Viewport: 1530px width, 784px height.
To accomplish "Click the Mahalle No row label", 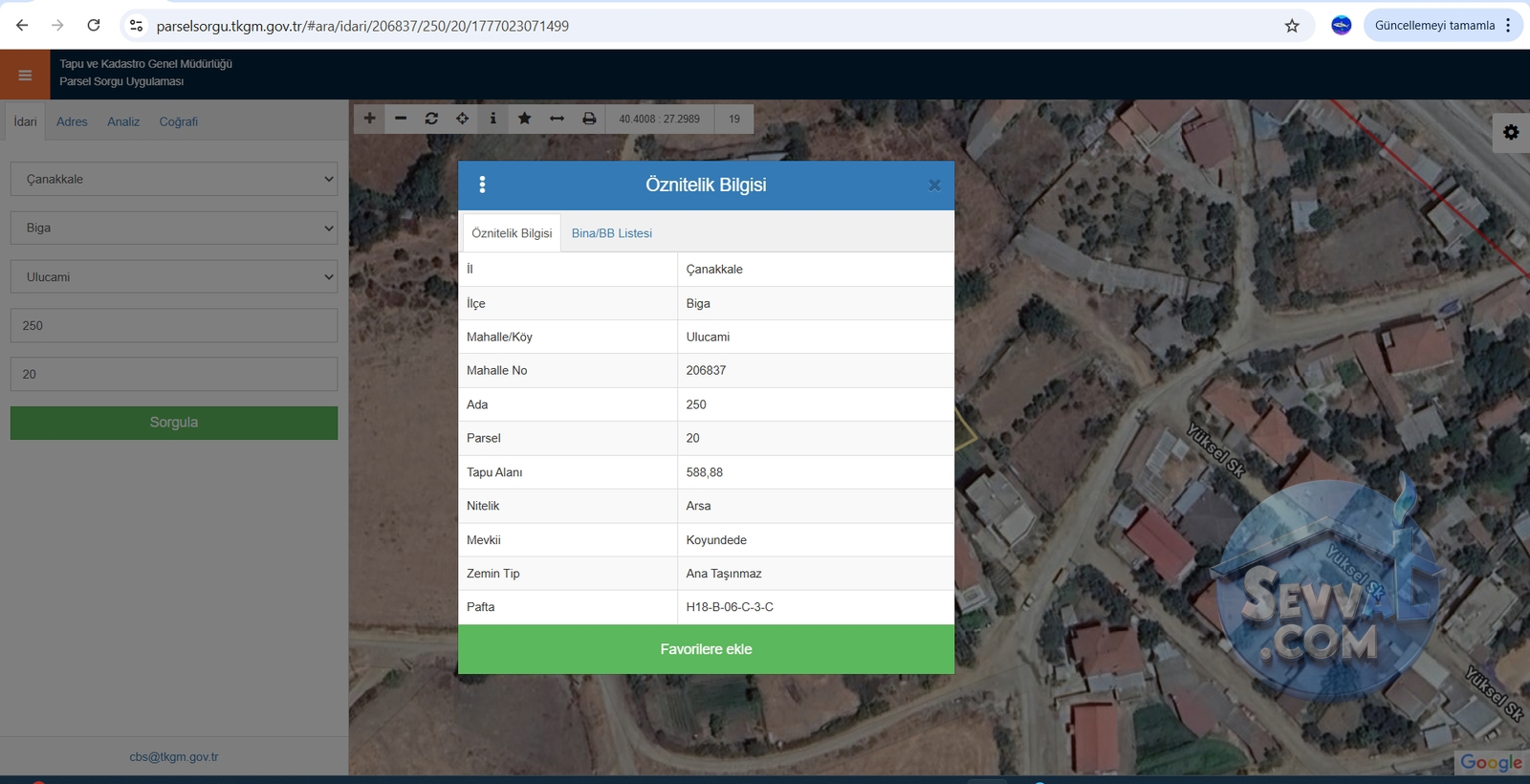I will point(497,370).
